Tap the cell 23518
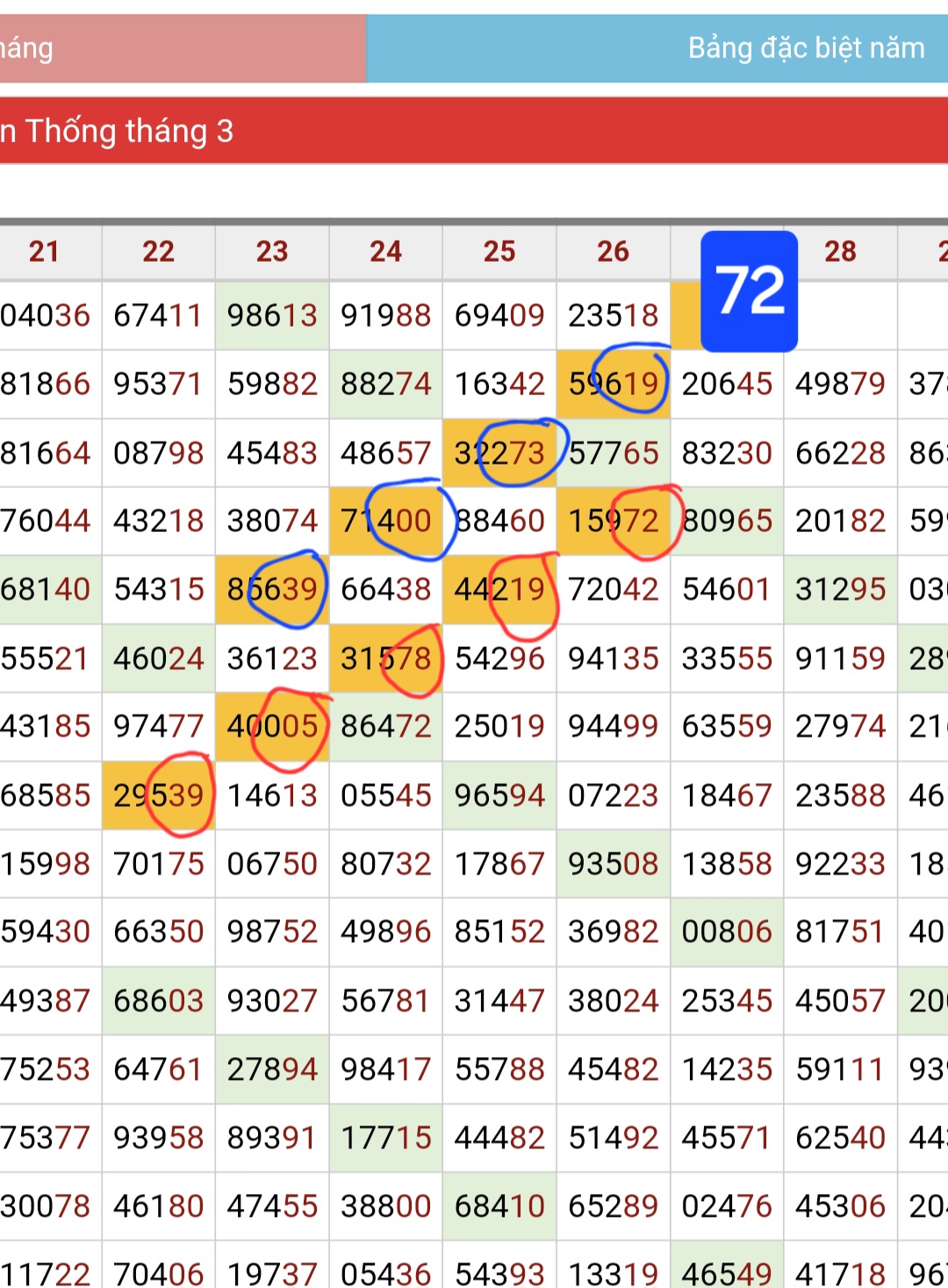948x1288 pixels. click(614, 315)
